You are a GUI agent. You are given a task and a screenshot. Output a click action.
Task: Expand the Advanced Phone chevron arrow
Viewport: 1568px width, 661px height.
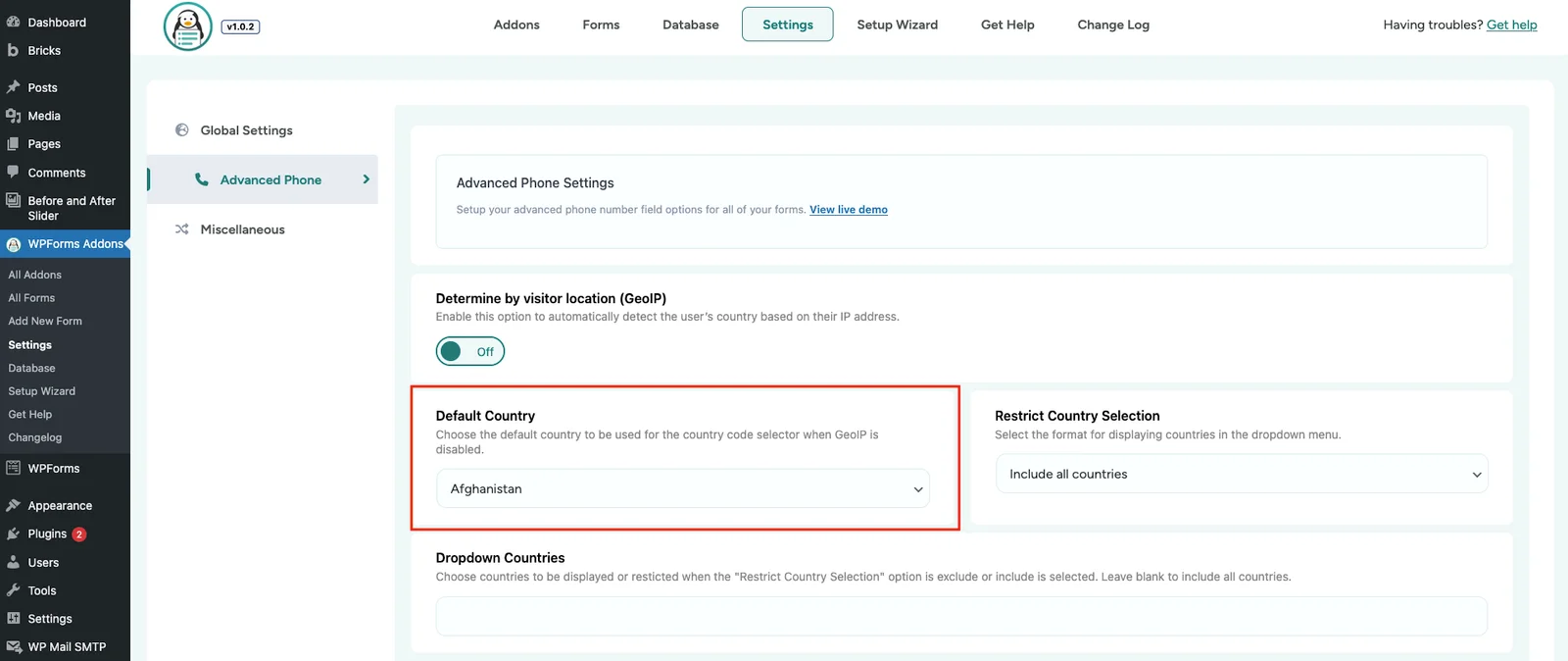coord(366,179)
